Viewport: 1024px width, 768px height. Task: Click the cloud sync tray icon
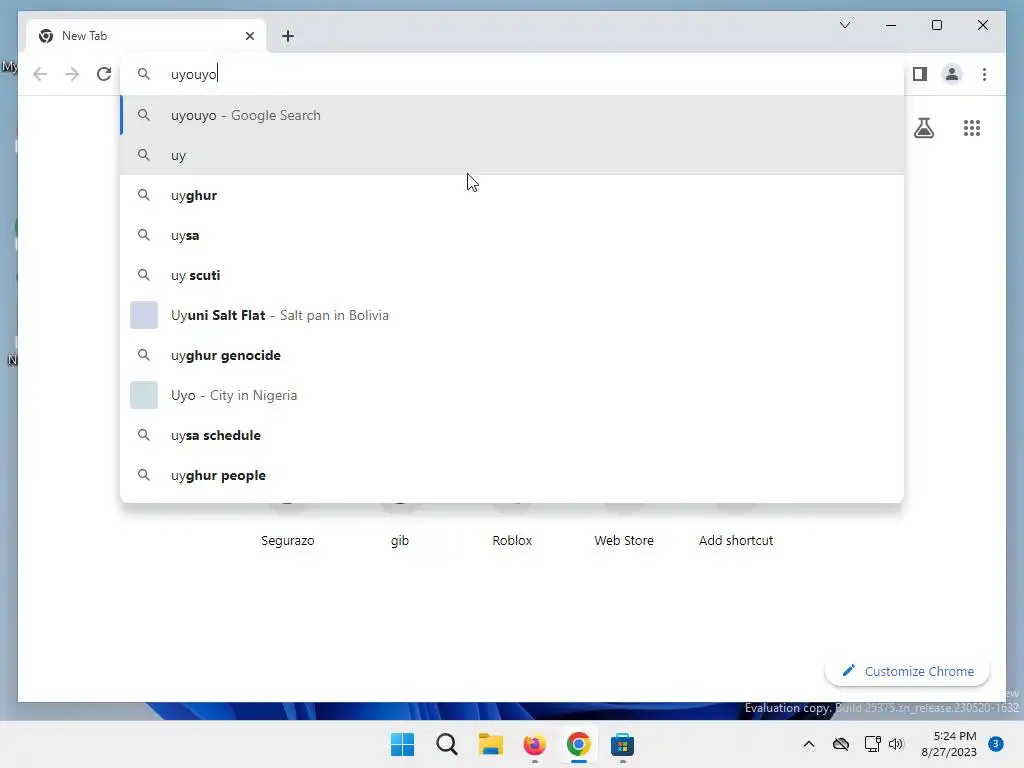840,744
